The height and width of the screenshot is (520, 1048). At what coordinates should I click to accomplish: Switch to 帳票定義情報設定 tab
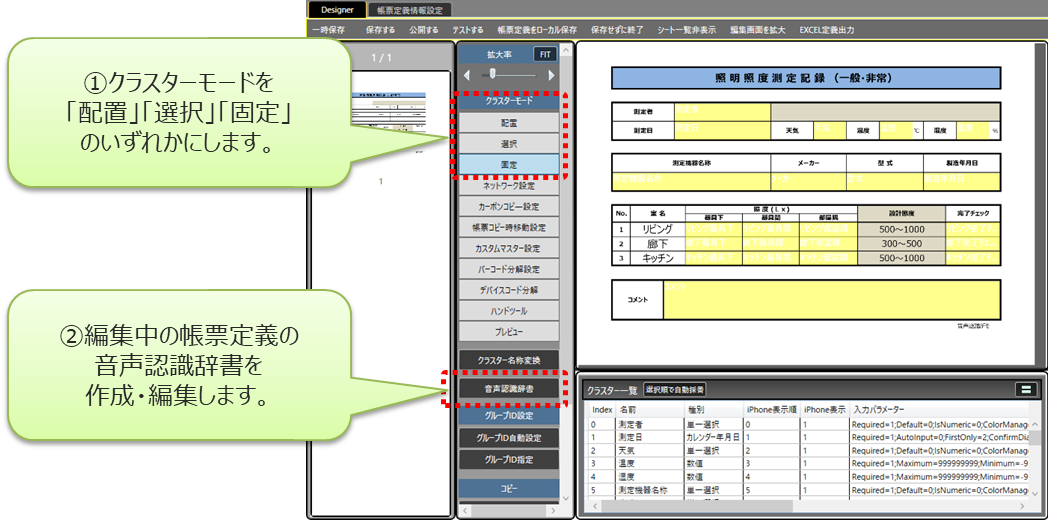(410, 10)
